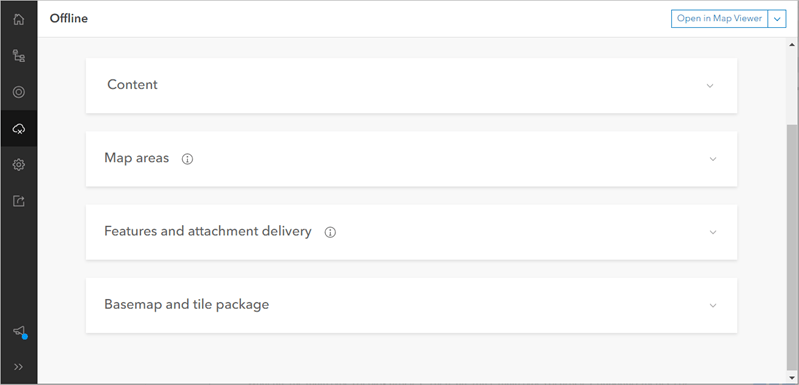Click the Share export sidebar icon
The image size is (799, 385).
[19, 201]
